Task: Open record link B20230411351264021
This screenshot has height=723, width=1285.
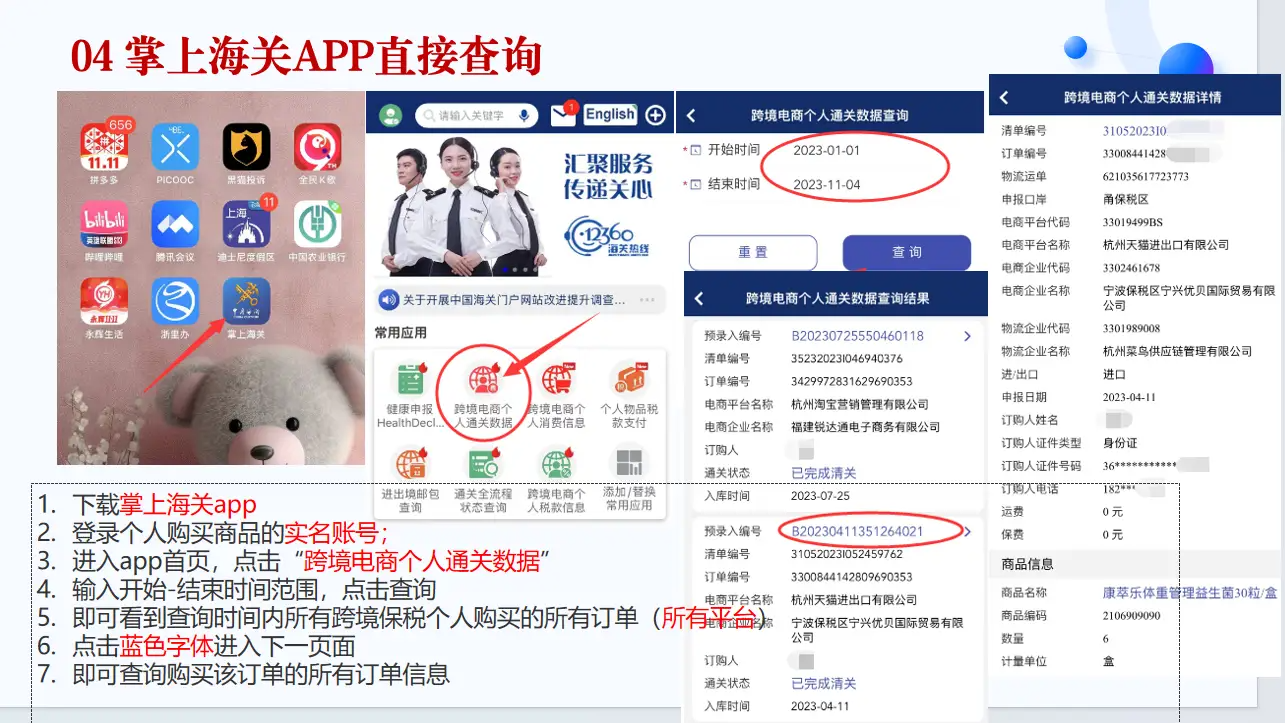Action: pos(858,532)
